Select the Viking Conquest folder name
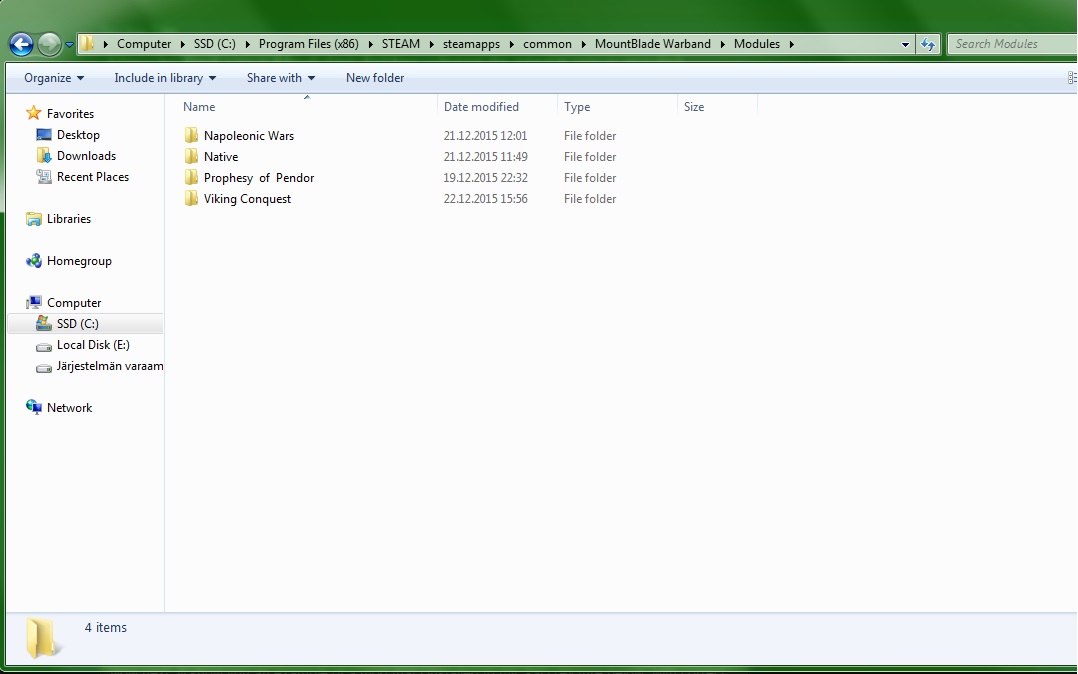 click(x=248, y=199)
